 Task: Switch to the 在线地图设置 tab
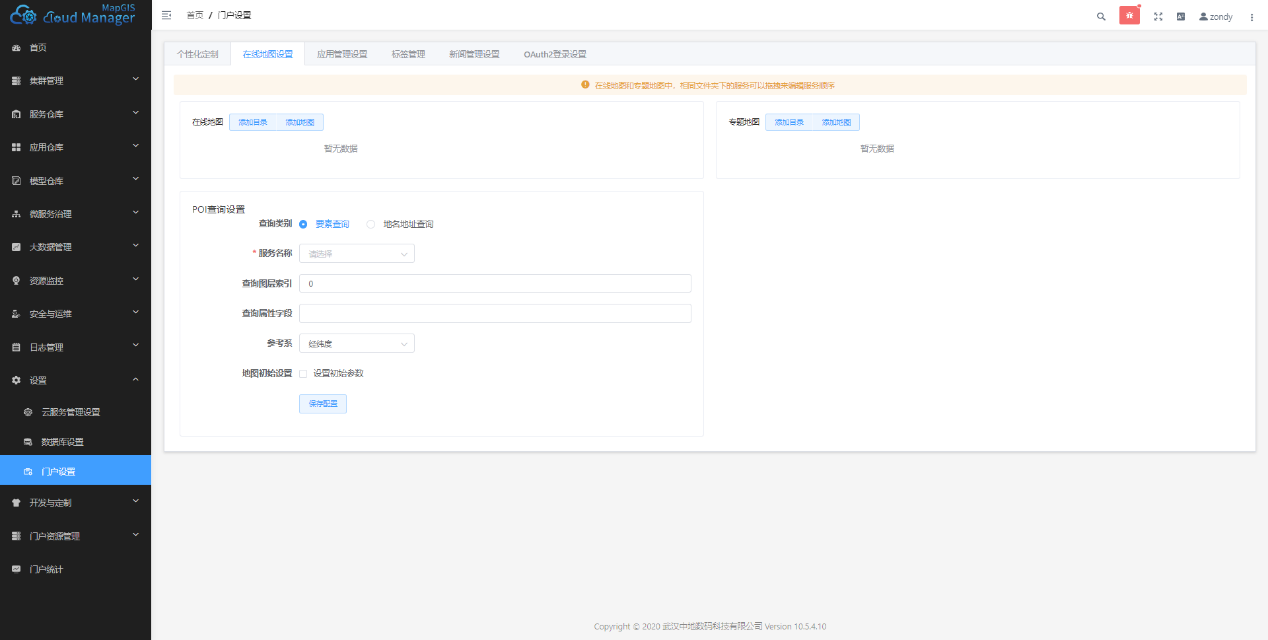tap(267, 54)
